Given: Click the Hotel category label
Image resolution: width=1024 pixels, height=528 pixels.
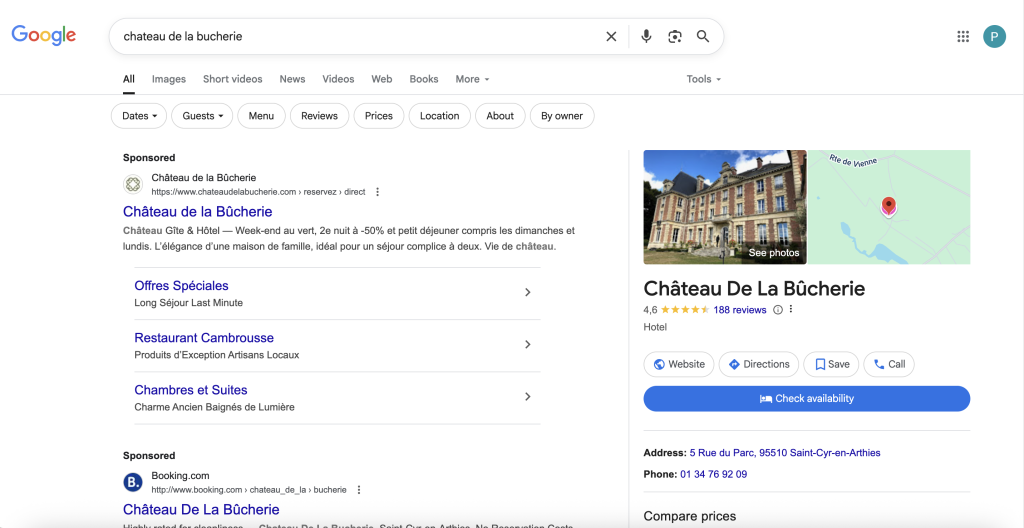Looking at the screenshot, I should tap(655, 327).
